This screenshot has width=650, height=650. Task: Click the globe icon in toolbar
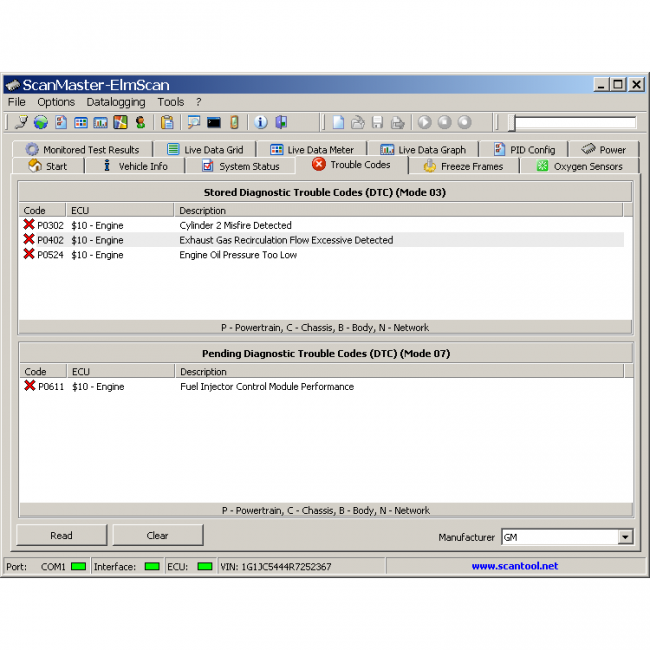41,122
